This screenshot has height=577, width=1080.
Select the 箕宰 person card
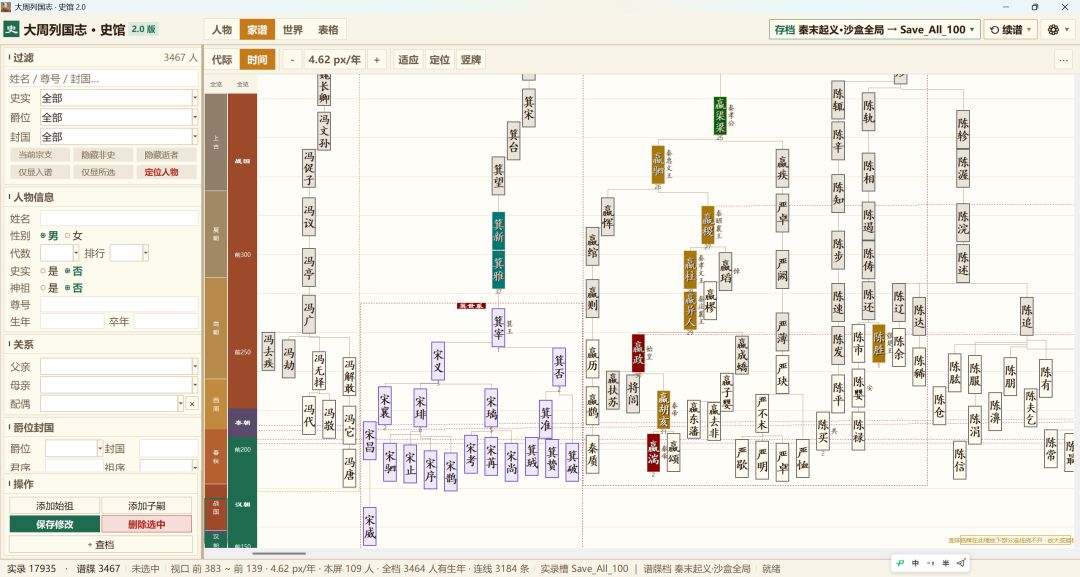click(499, 328)
